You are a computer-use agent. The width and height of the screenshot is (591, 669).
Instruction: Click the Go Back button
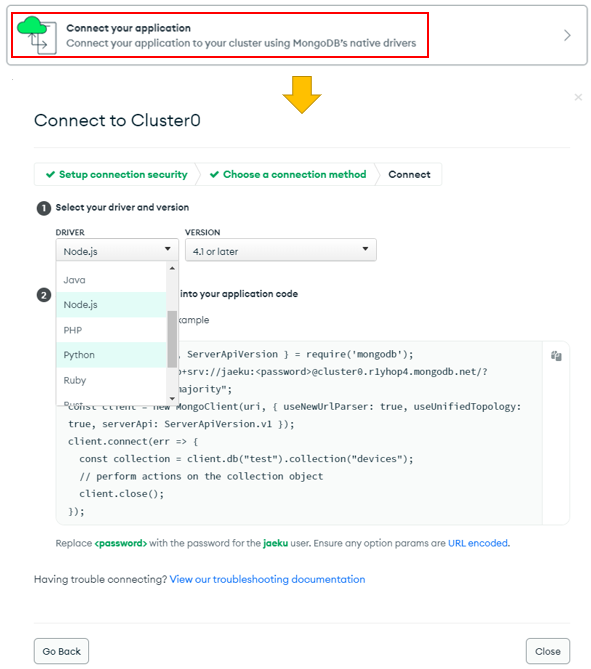point(61,651)
